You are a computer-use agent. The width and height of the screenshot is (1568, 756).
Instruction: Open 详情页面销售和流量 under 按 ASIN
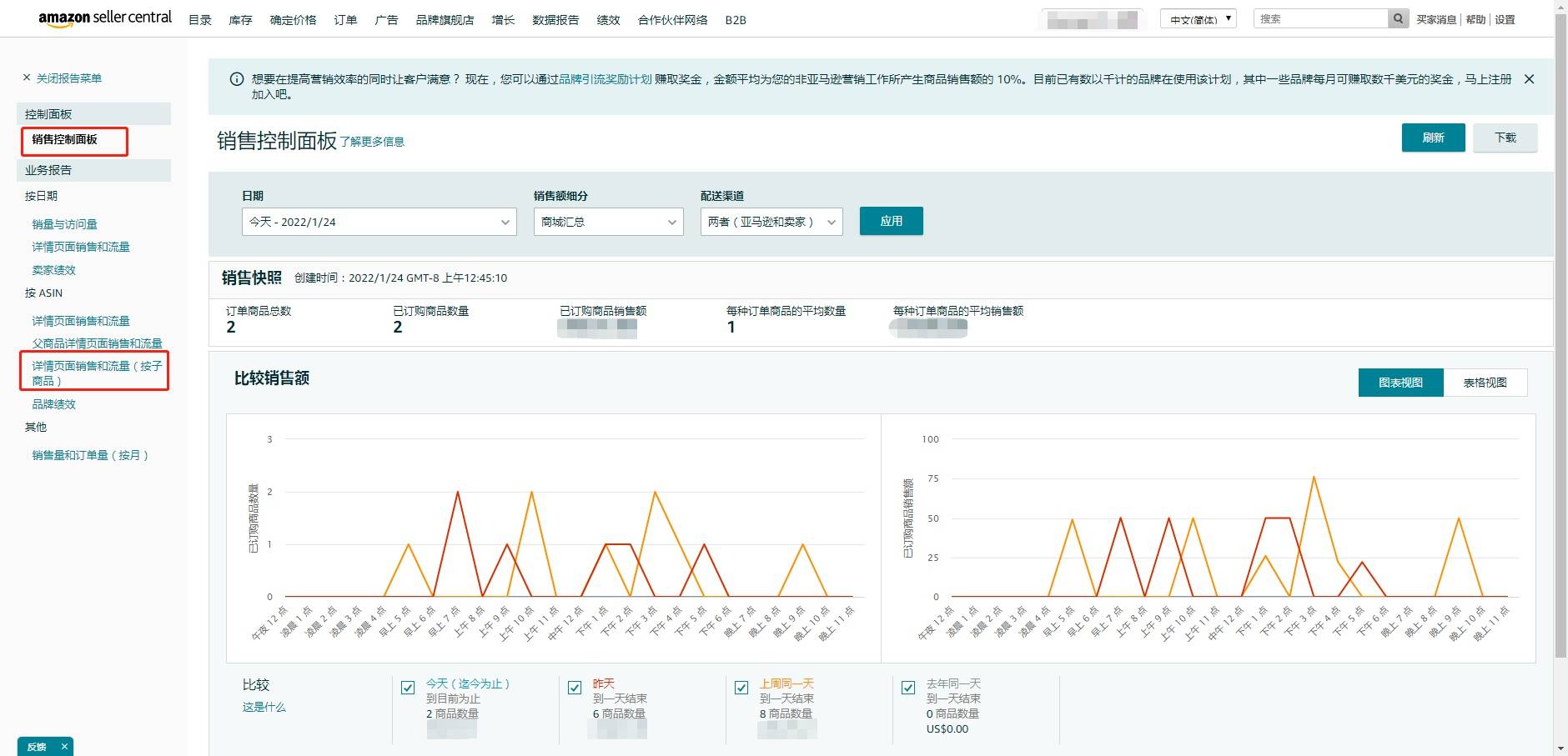[x=81, y=321]
